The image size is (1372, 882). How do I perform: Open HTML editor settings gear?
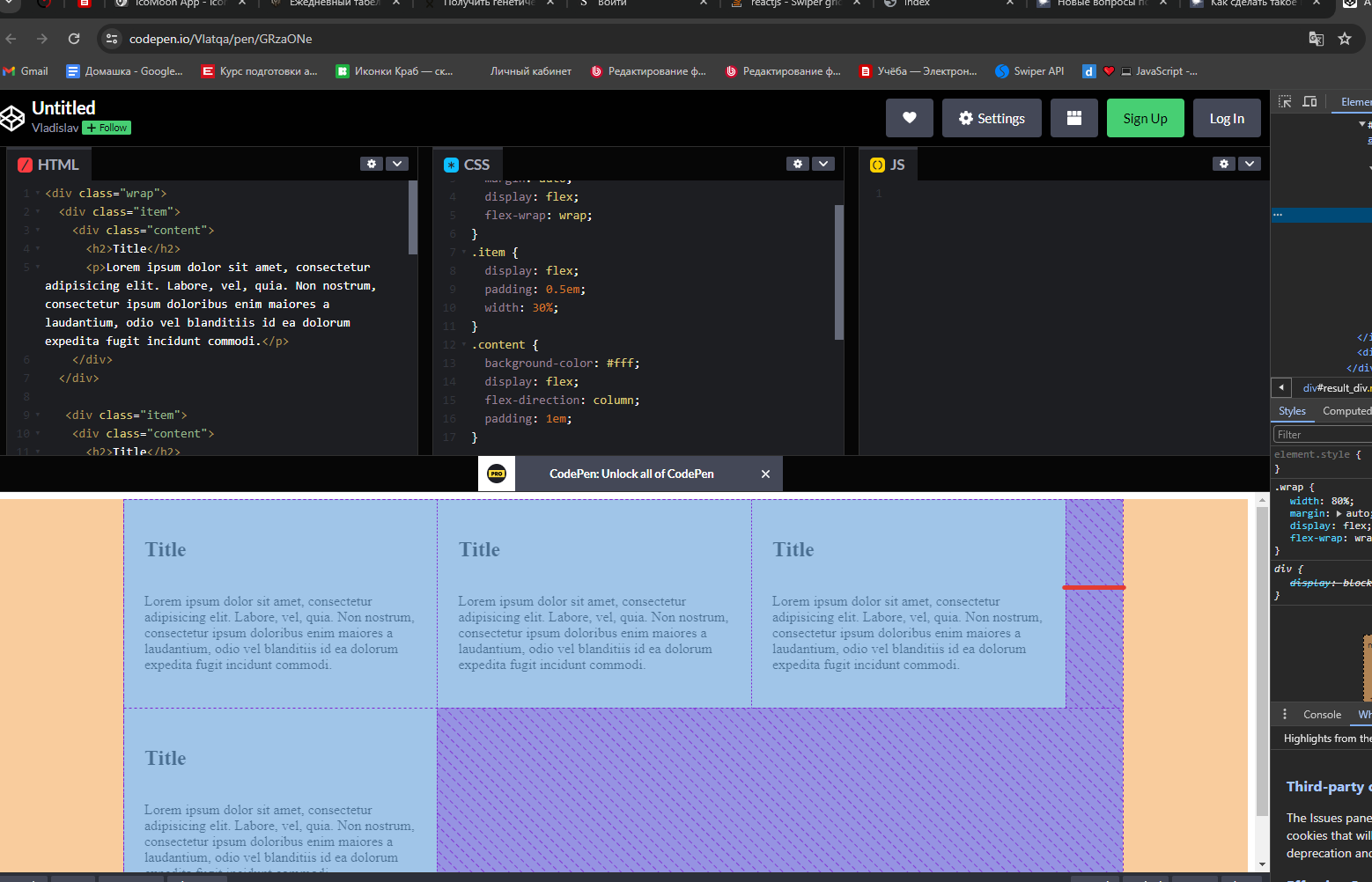click(372, 164)
